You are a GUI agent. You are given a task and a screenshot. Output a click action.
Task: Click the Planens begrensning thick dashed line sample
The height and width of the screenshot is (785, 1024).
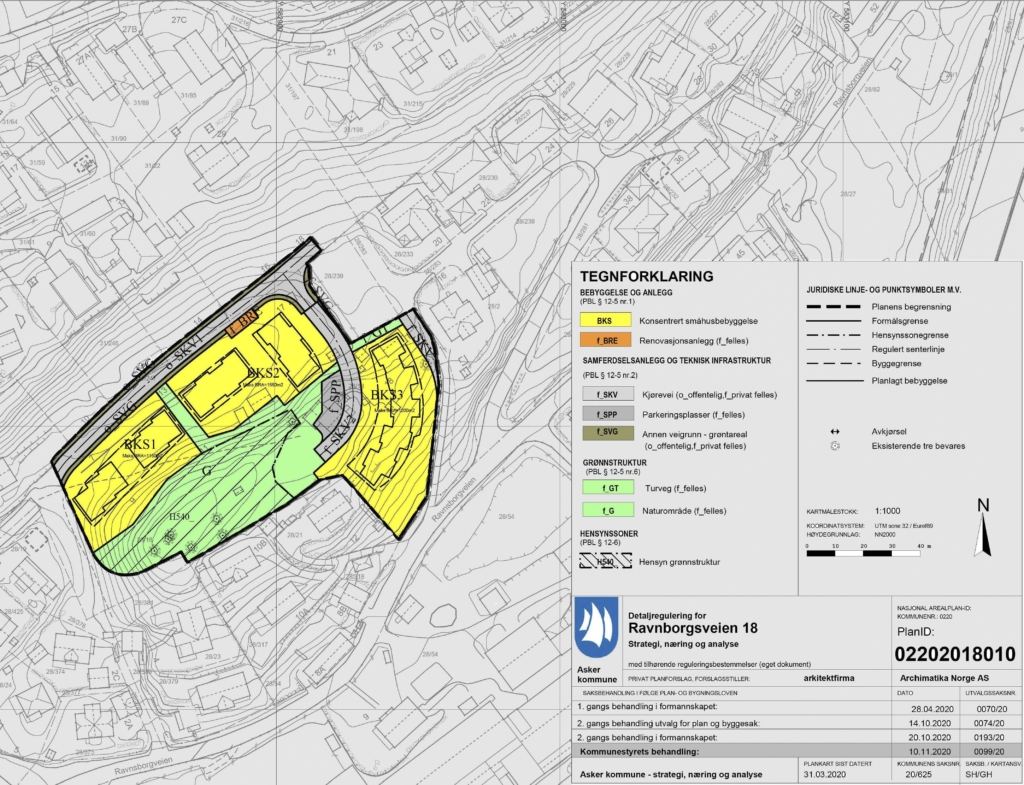[x=834, y=306]
